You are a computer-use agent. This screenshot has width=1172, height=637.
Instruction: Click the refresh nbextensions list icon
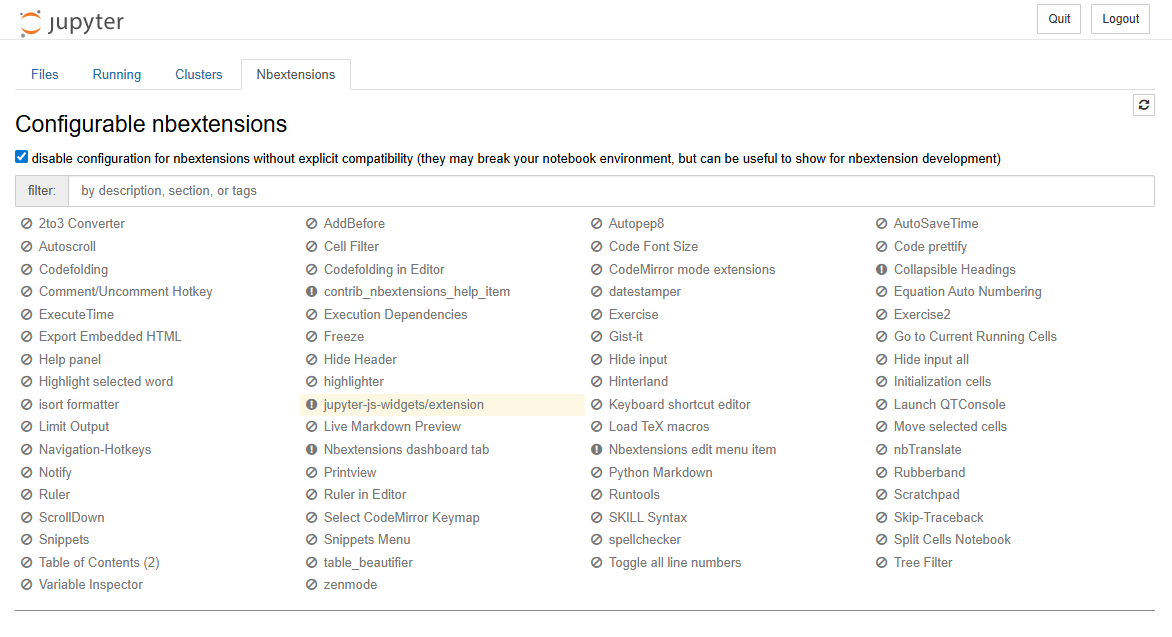click(1144, 105)
